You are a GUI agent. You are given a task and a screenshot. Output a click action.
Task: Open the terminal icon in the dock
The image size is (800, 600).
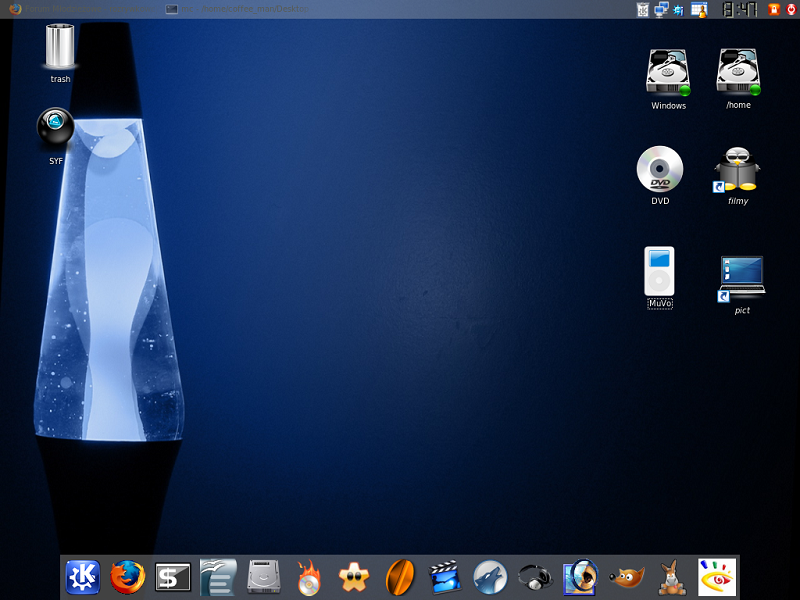click(x=173, y=577)
